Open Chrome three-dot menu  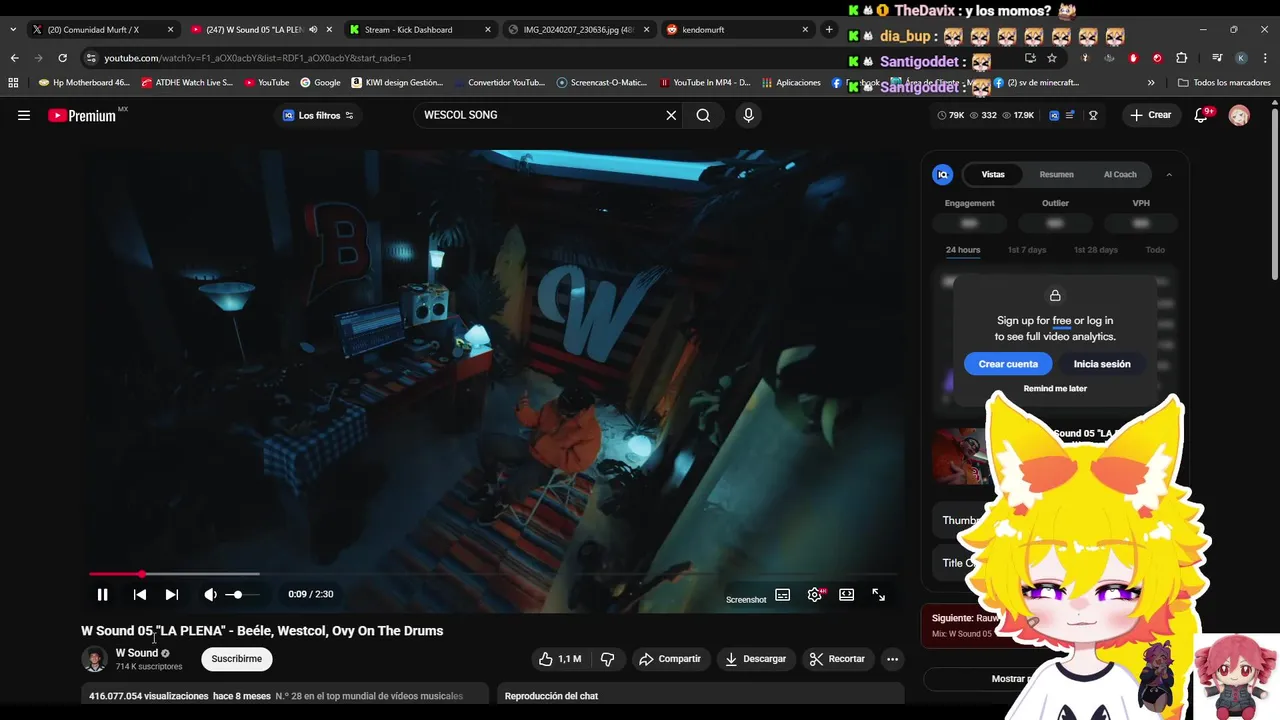click(1265, 58)
